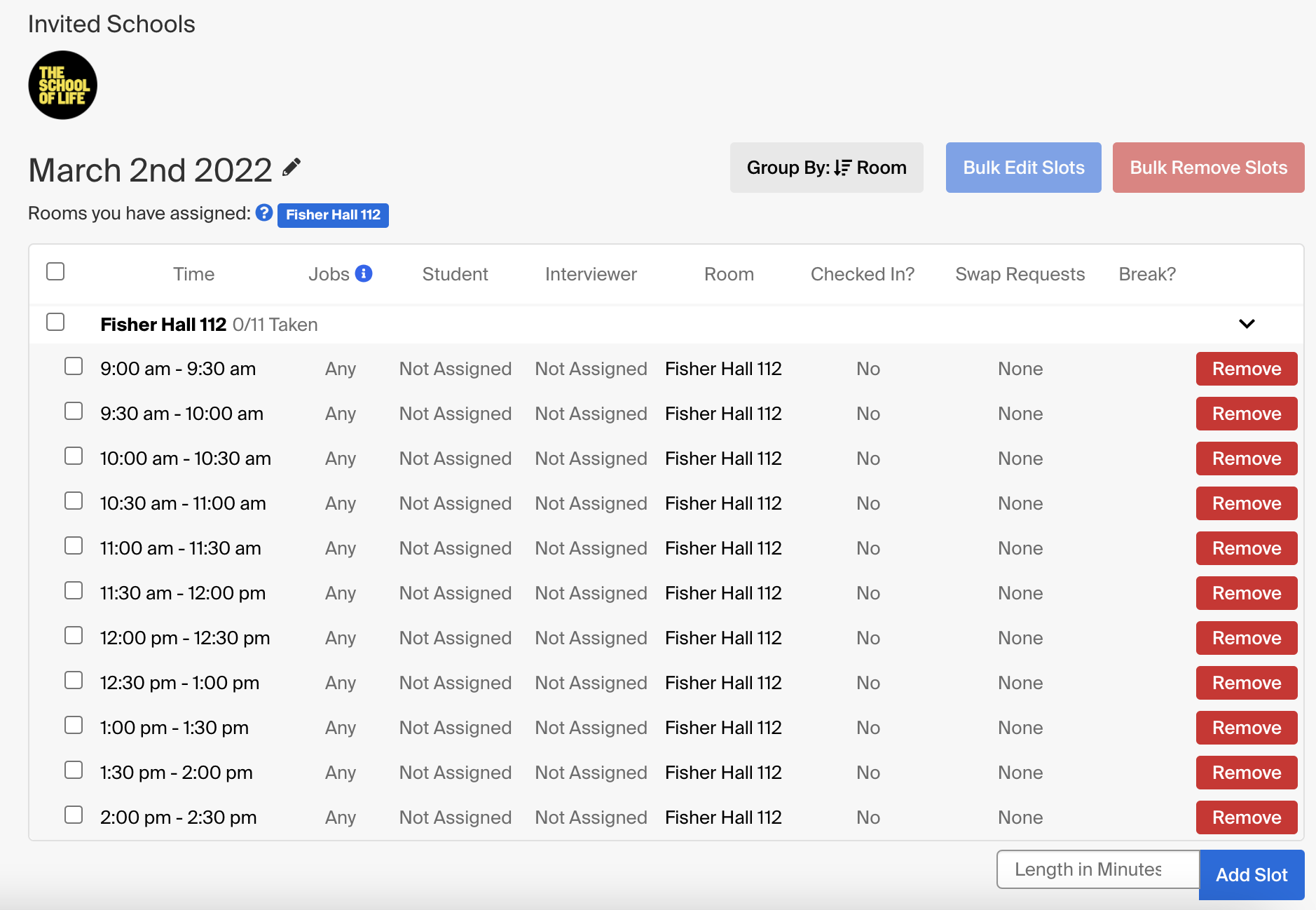
Task: Click Fisher Hall 112 group title text
Action: pyautogui.click(x=163, y=325)
